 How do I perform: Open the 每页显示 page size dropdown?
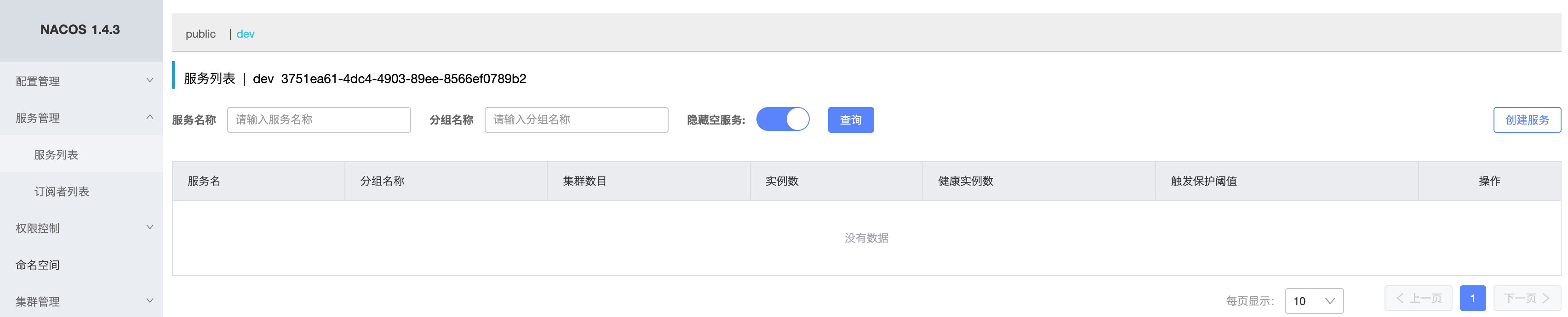1314,300
